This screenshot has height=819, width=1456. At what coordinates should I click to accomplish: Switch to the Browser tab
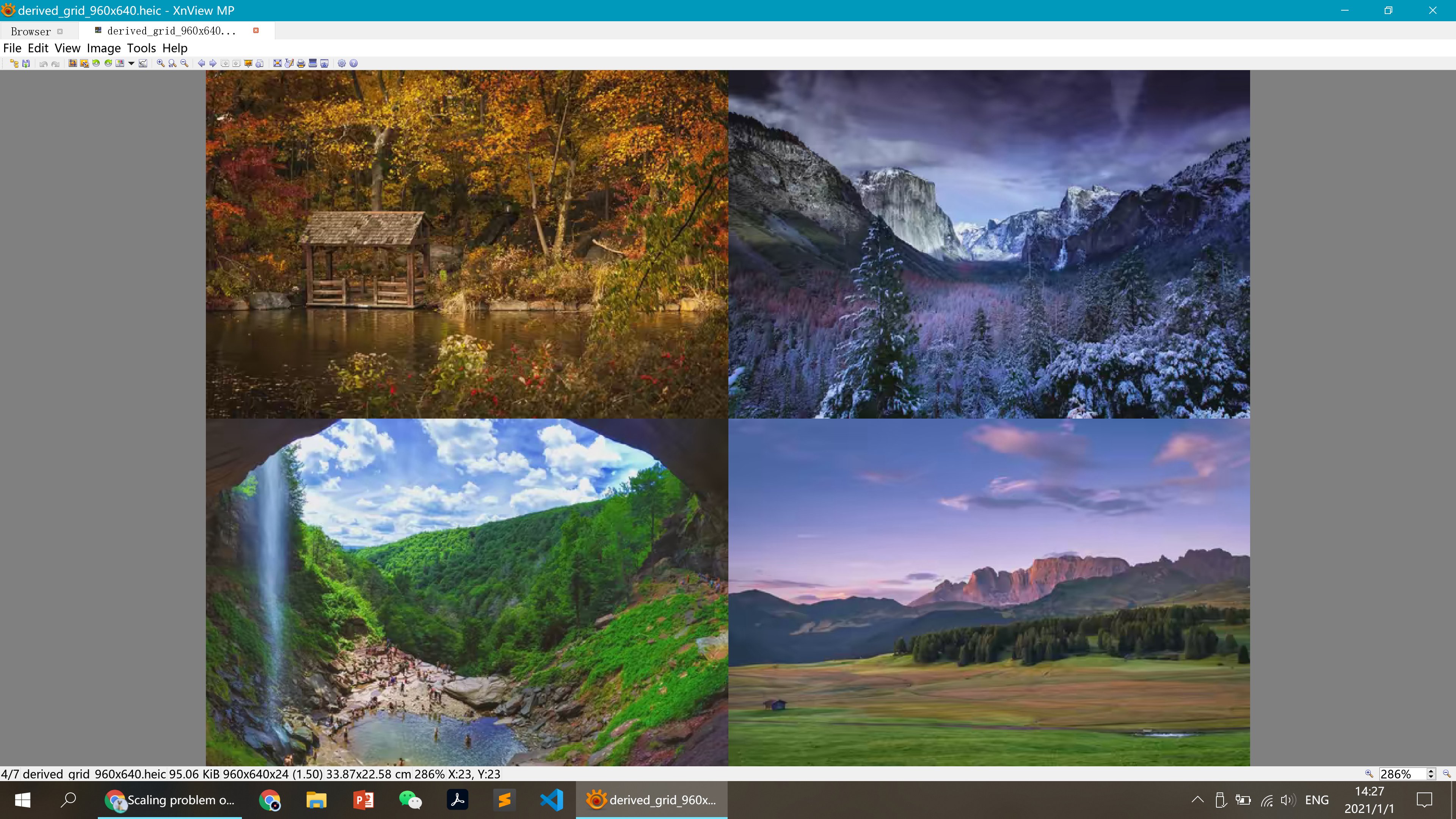[x=30, y=31]
